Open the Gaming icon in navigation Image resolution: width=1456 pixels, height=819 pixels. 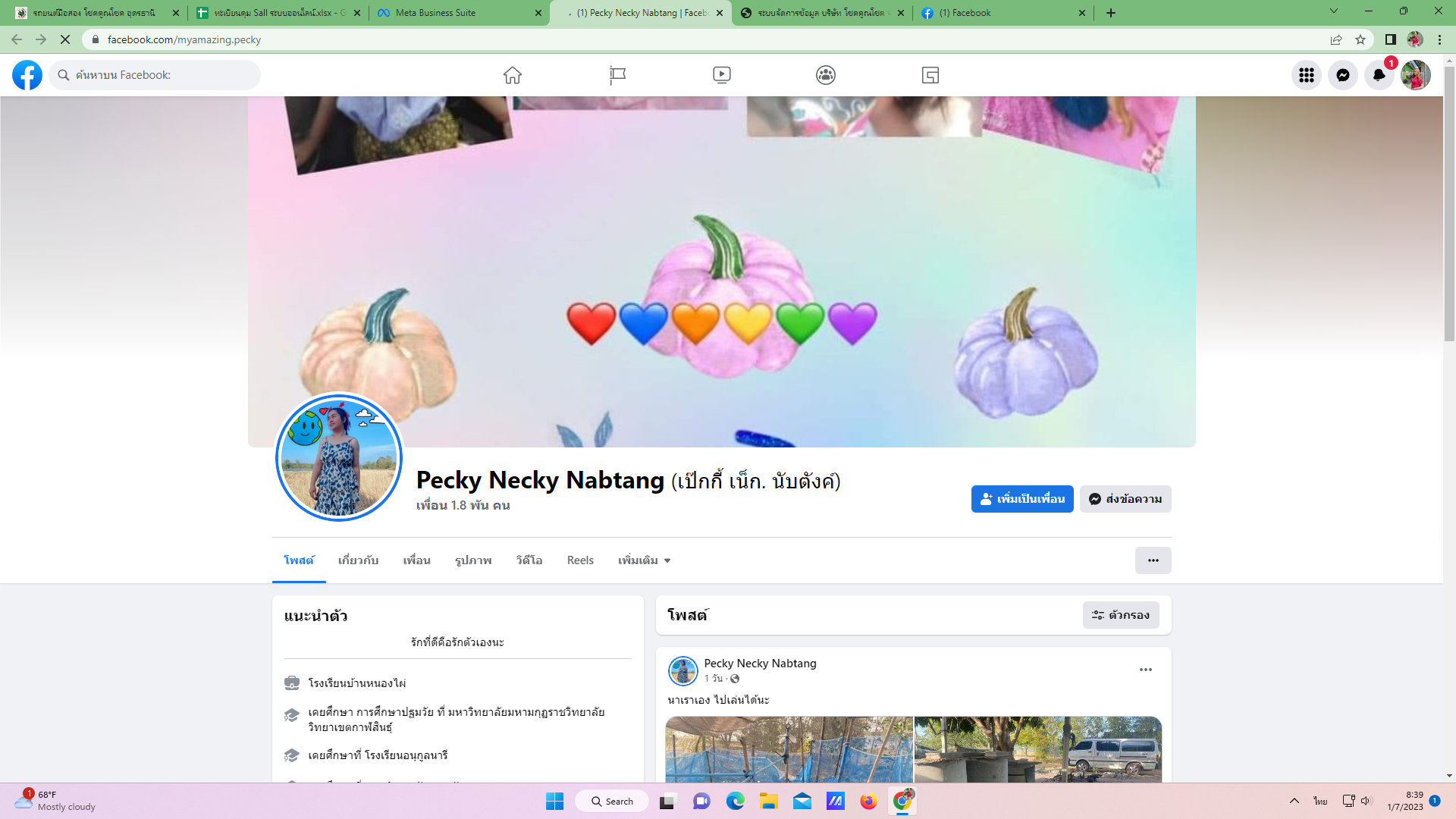930,75
